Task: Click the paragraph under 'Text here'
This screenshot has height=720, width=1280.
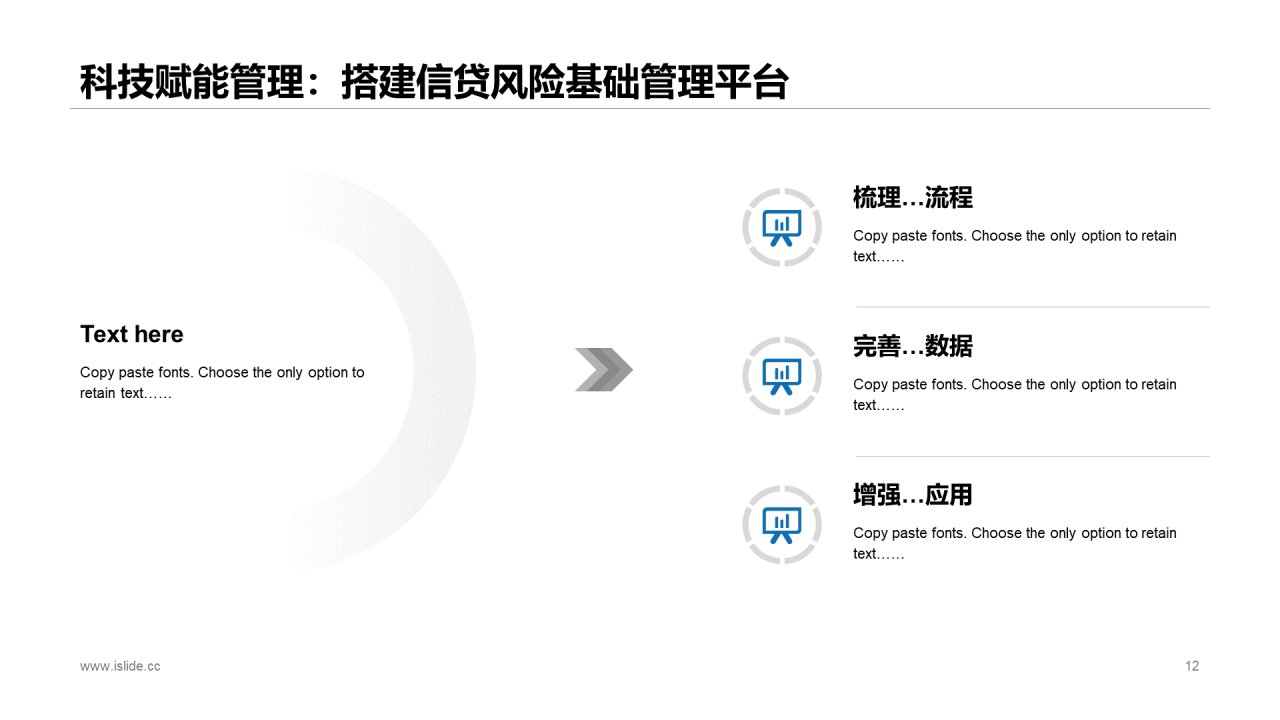Action: pyautogui.click(x=222, y=383)
